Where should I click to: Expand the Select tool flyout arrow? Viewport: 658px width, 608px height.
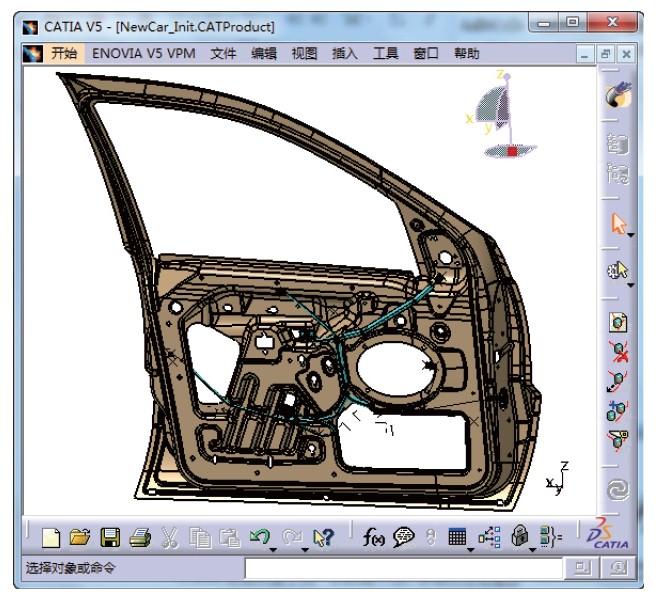631,234
